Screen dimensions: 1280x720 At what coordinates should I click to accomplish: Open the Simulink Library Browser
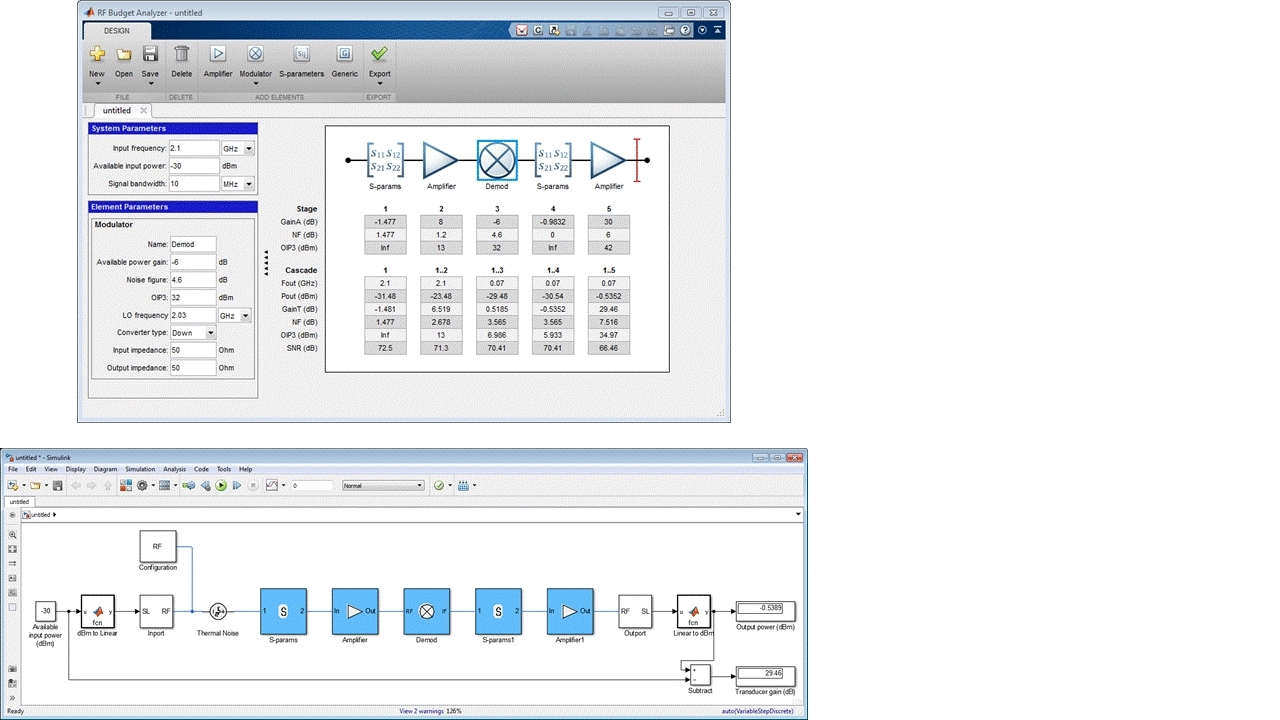pos(125,485)
